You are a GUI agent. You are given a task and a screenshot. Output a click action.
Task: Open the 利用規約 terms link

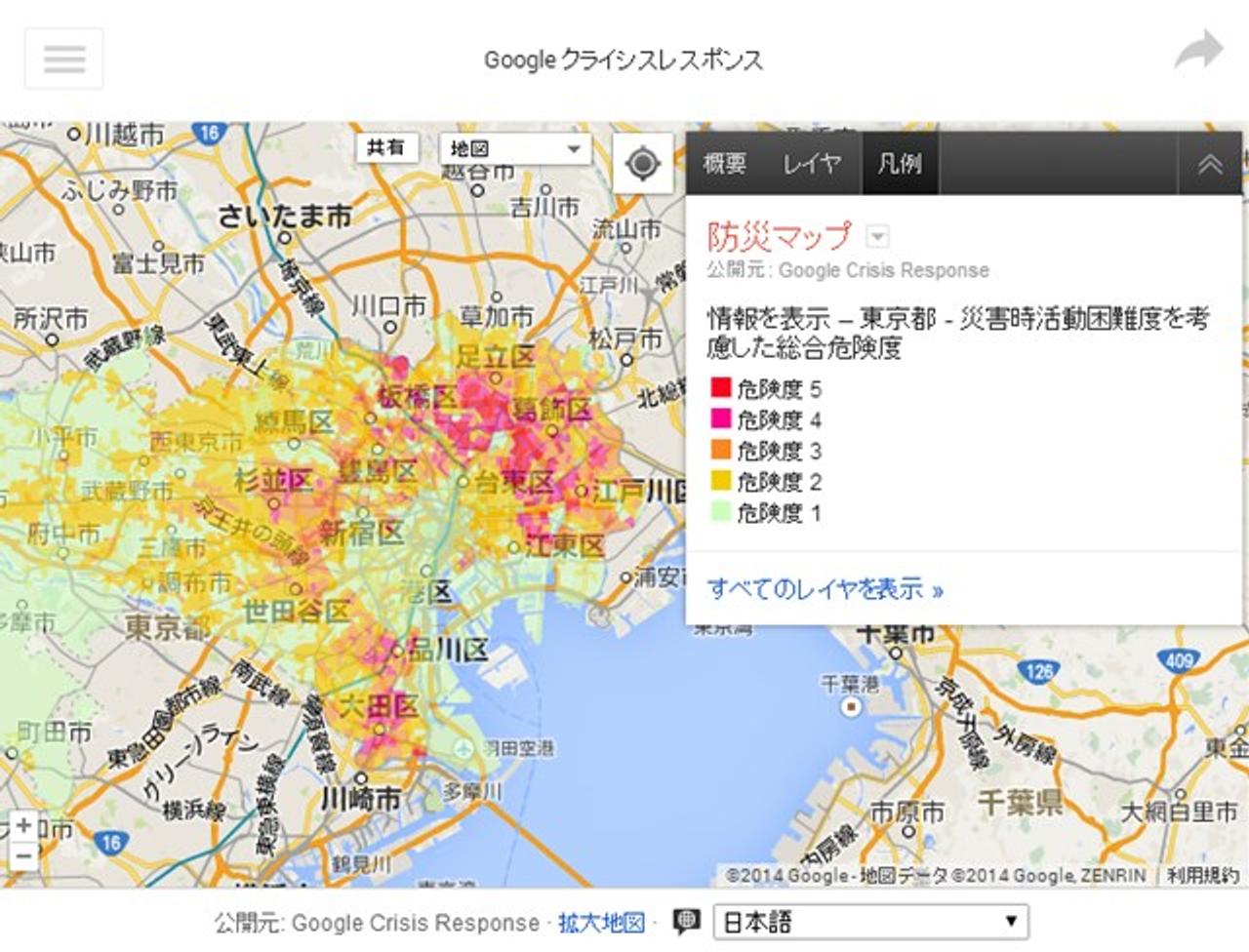tap(1202, 875)
